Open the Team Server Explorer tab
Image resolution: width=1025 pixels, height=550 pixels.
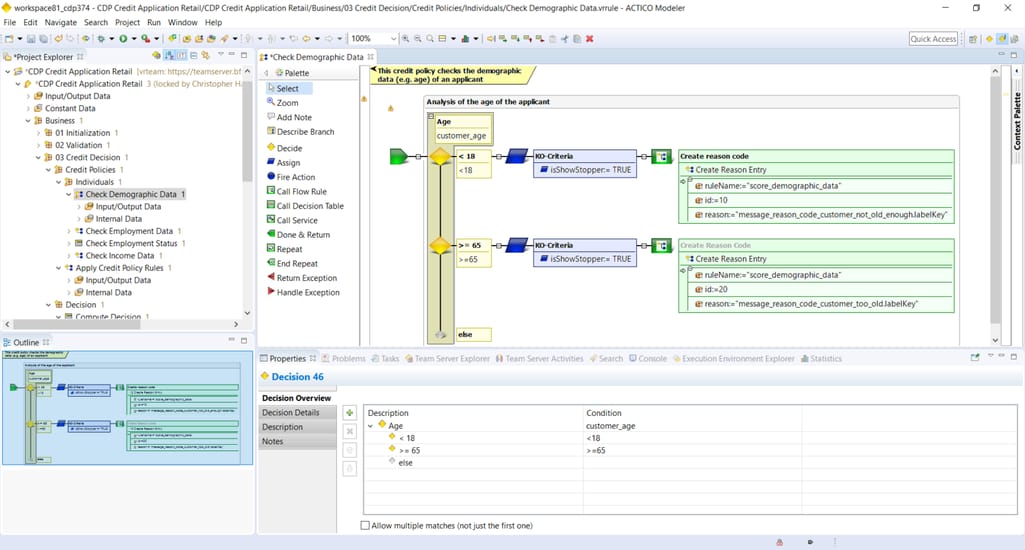[447, 358]
